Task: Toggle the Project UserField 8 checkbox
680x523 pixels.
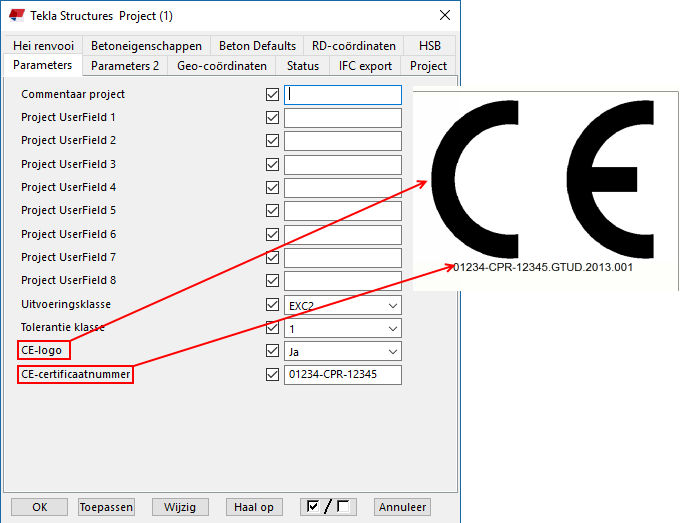Action: [x=272, y=280]
